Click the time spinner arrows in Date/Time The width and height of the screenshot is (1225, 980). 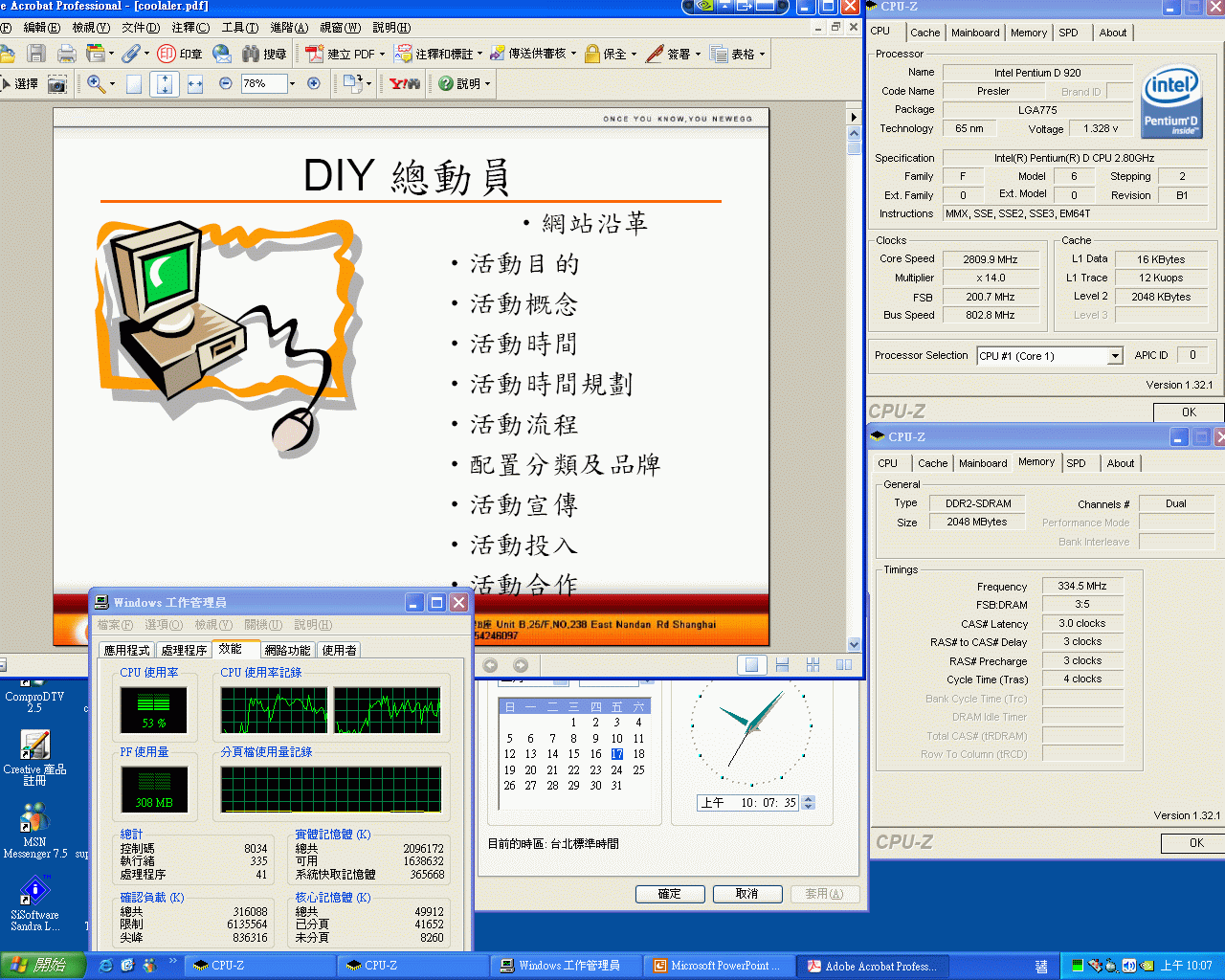point(809,803)
